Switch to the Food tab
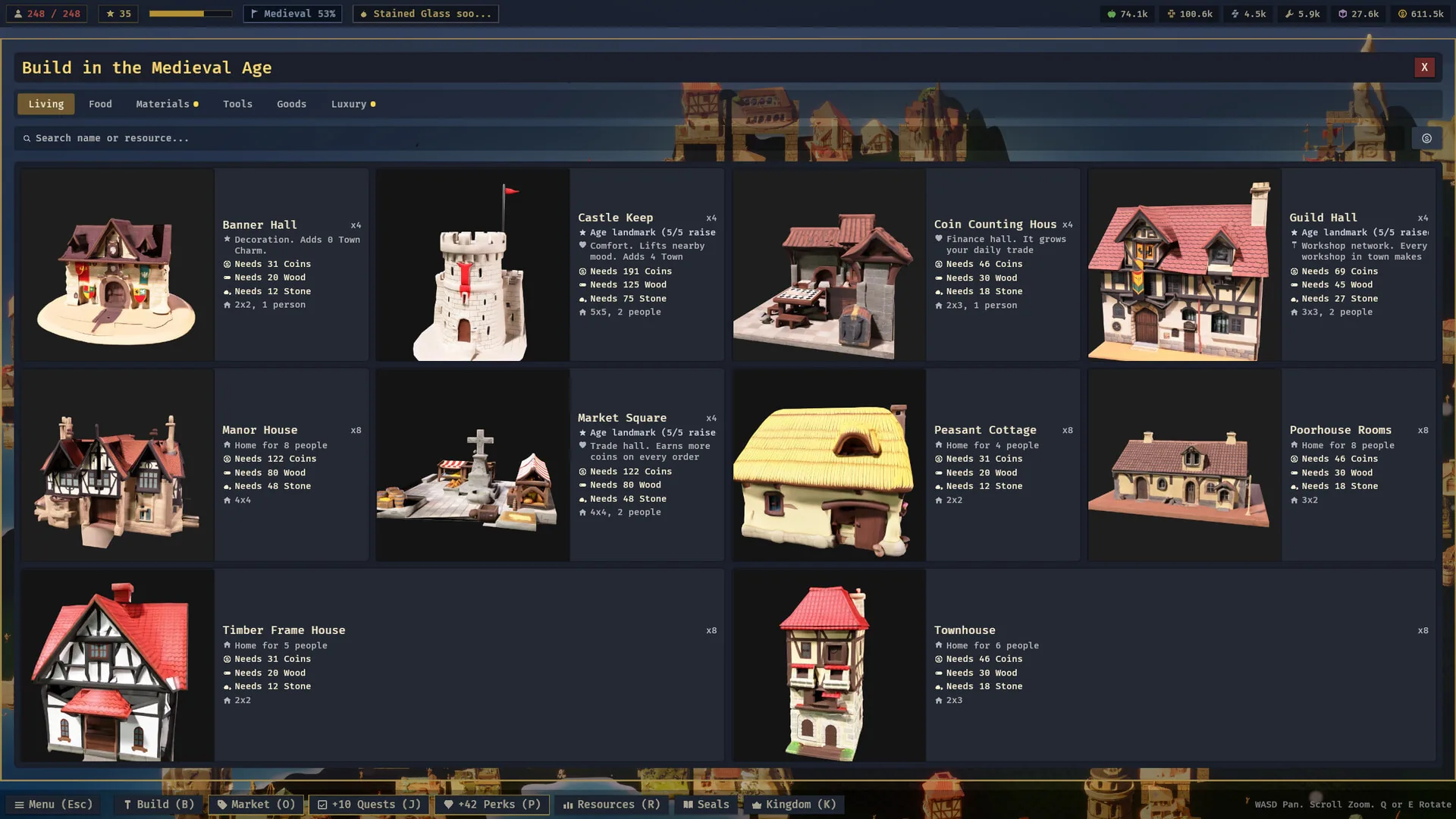Image resolution: width=1456 pixels, height=819 pixels. tap(100, 104)
